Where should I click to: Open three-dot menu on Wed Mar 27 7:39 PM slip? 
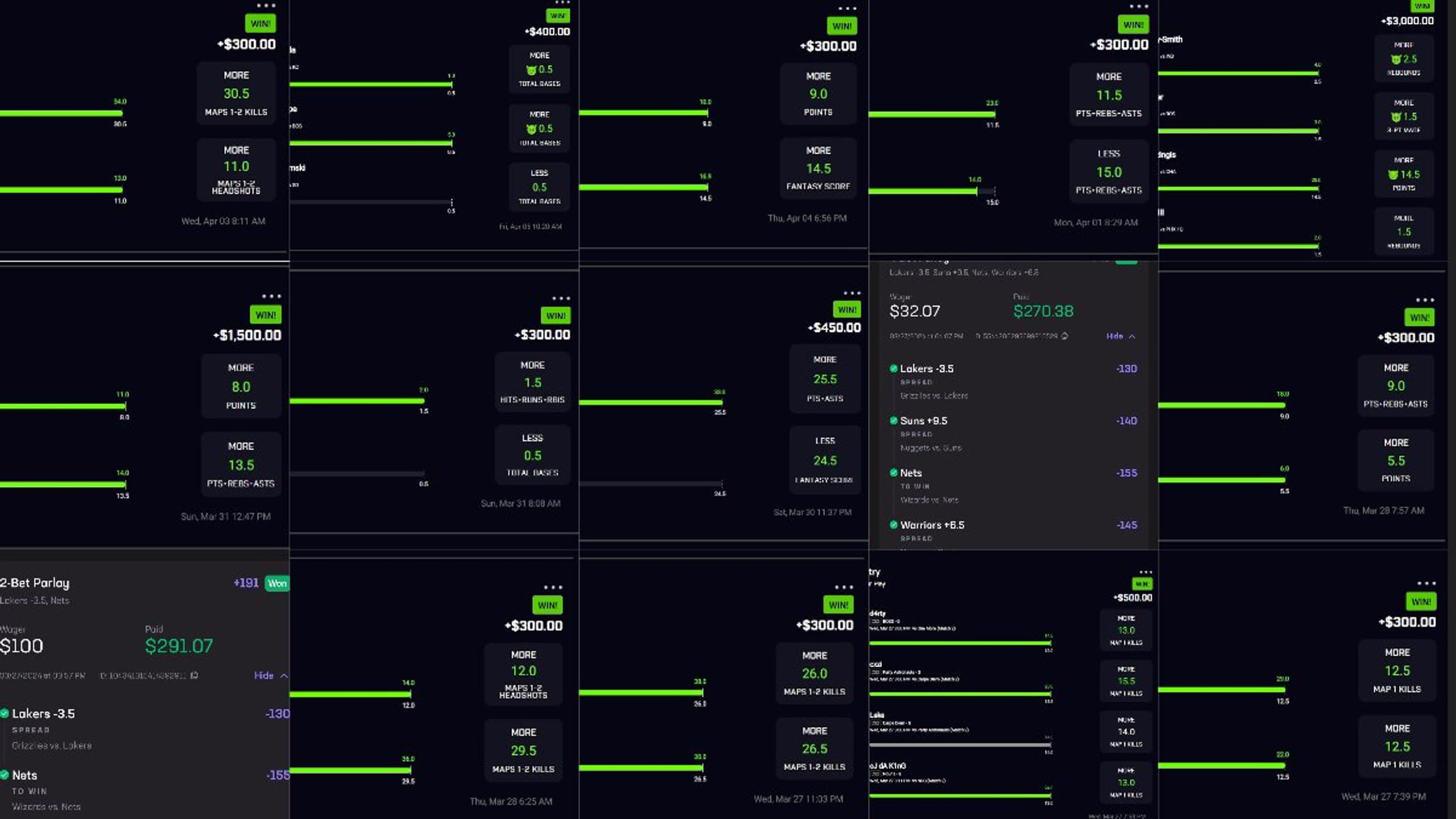pos(1426,584)
